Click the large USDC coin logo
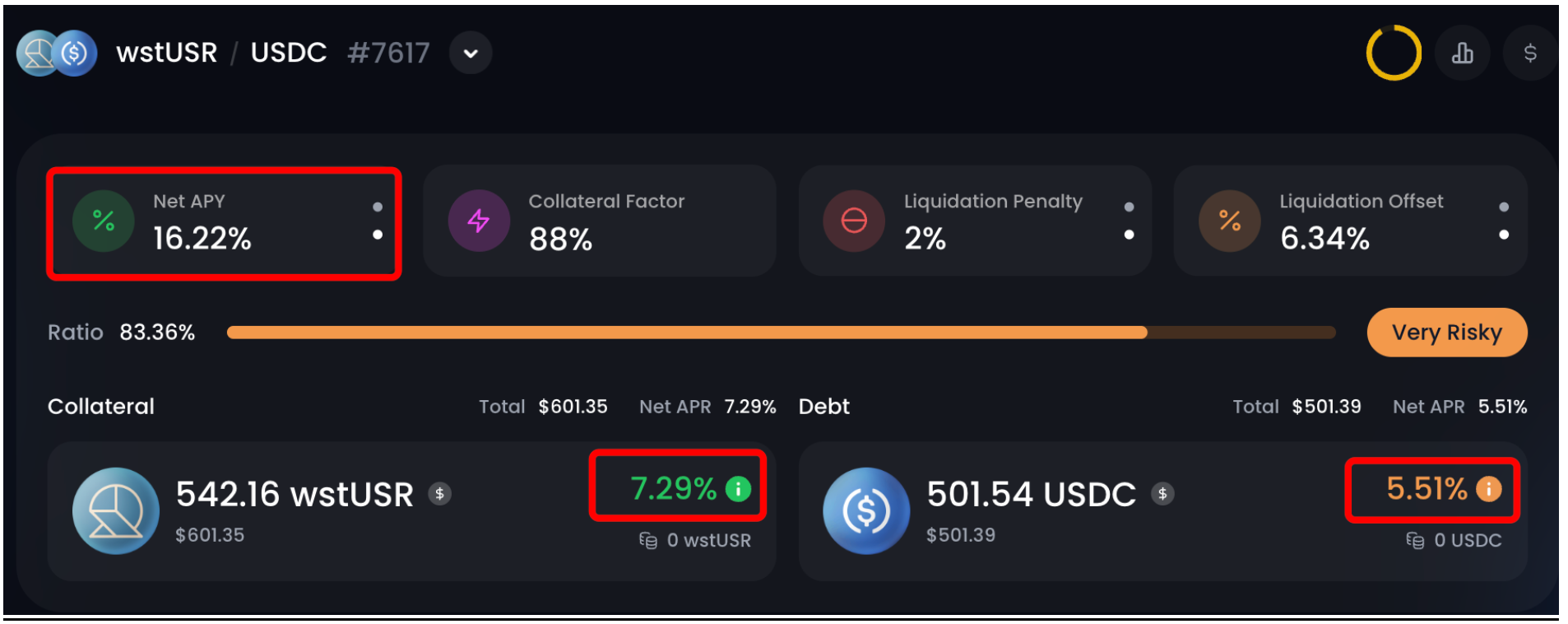The image size is (1568, 624). [x=866, y=510]
